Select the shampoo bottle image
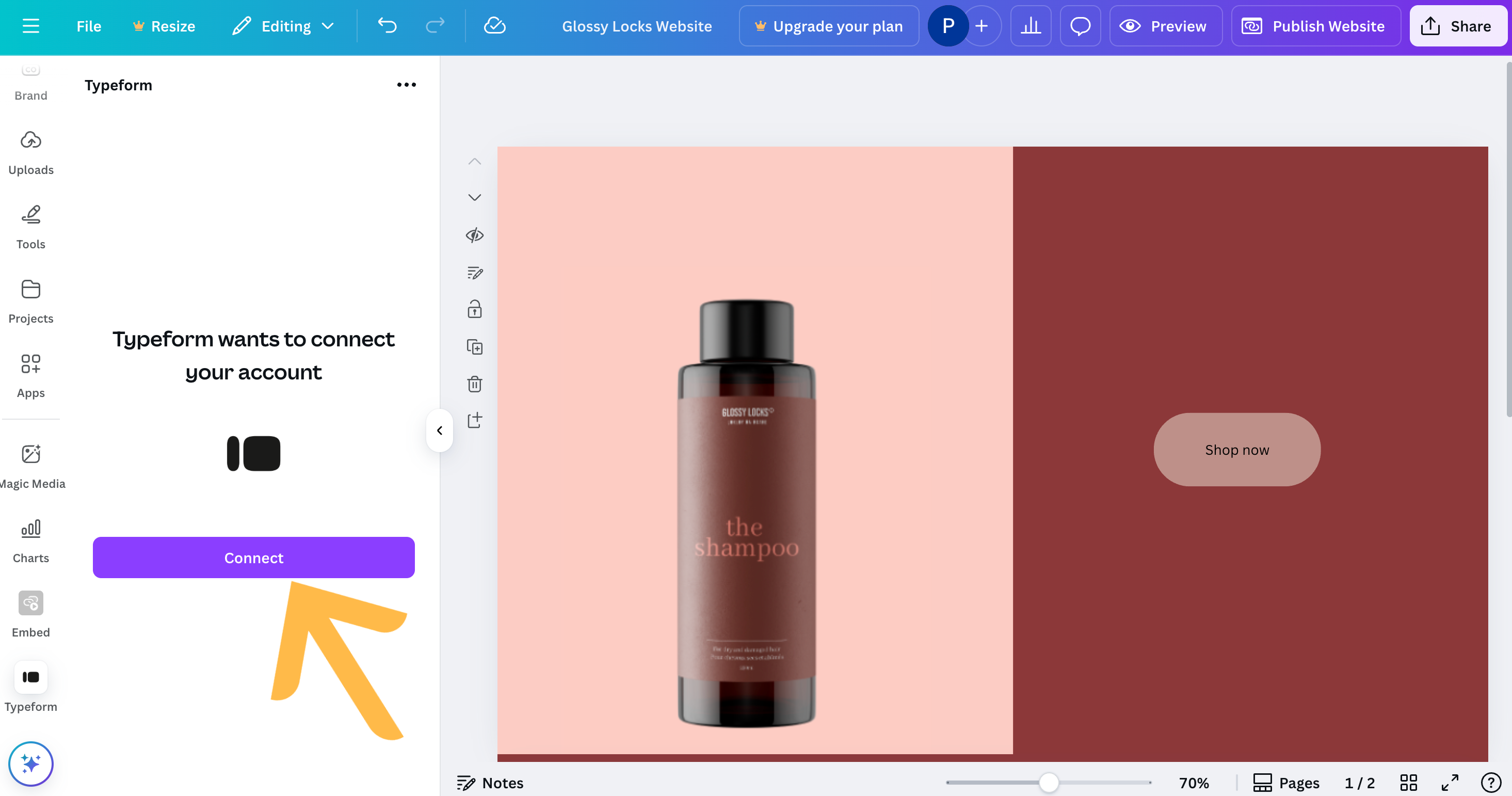Viewport: 1512px width, 796px height. point(746,514)
